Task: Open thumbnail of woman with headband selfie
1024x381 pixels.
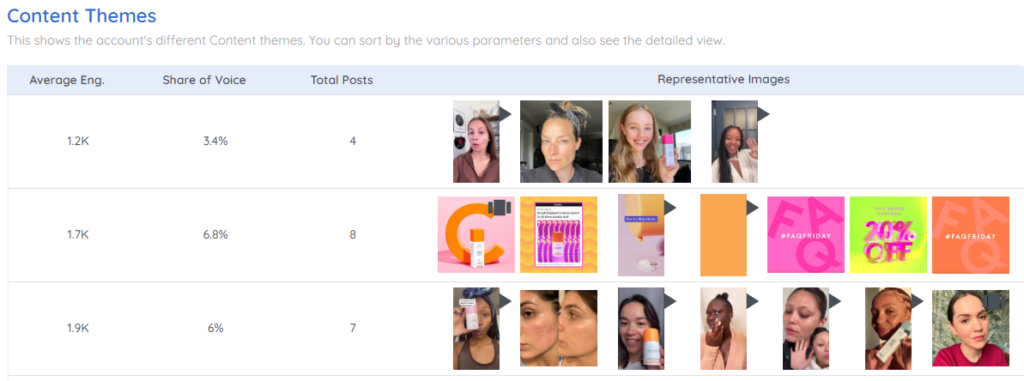Action: pyautogui.click(x=561, y=141)
